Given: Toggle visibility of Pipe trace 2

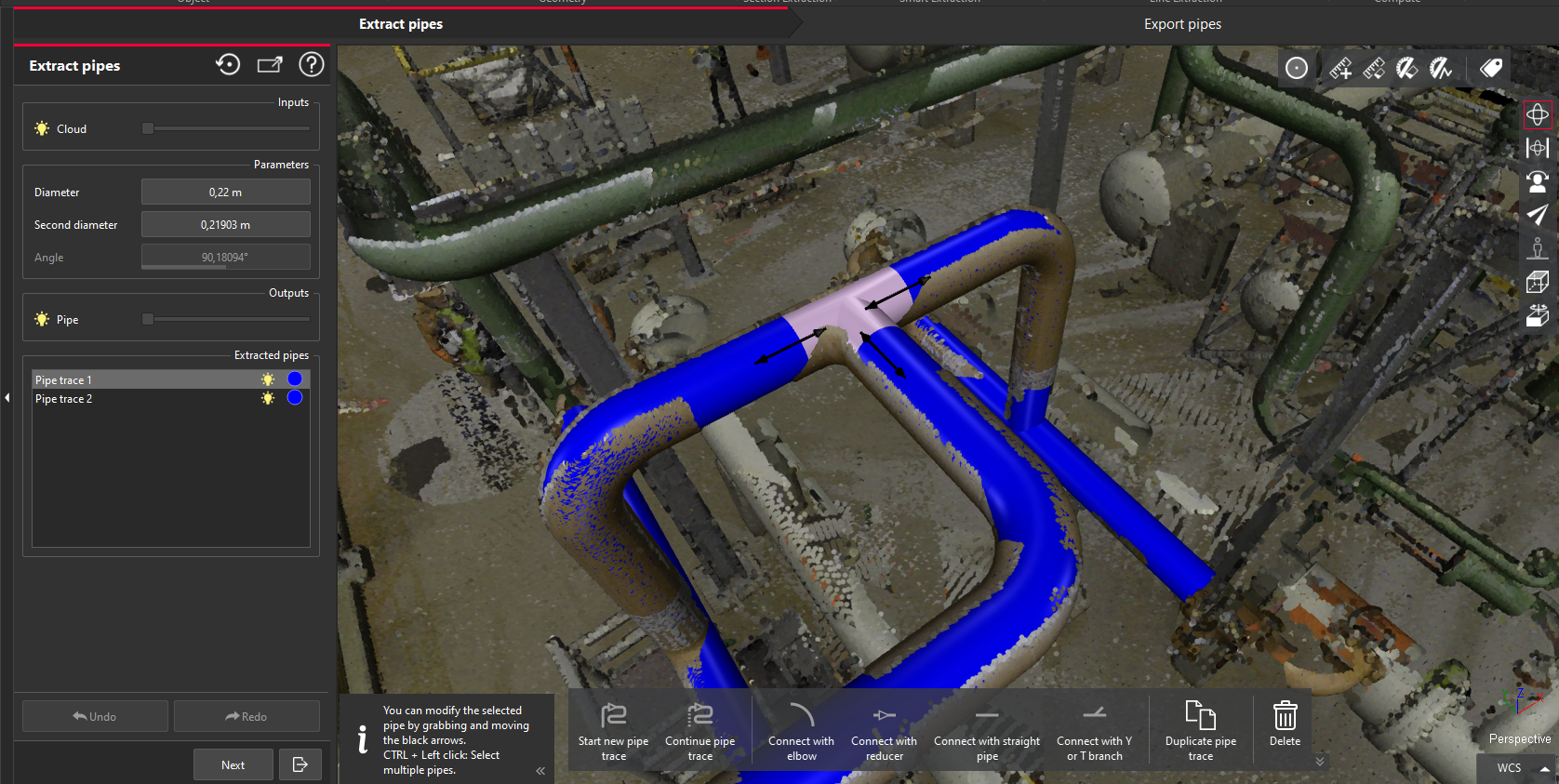Looking at the screenshot, I should click(268, 398).
